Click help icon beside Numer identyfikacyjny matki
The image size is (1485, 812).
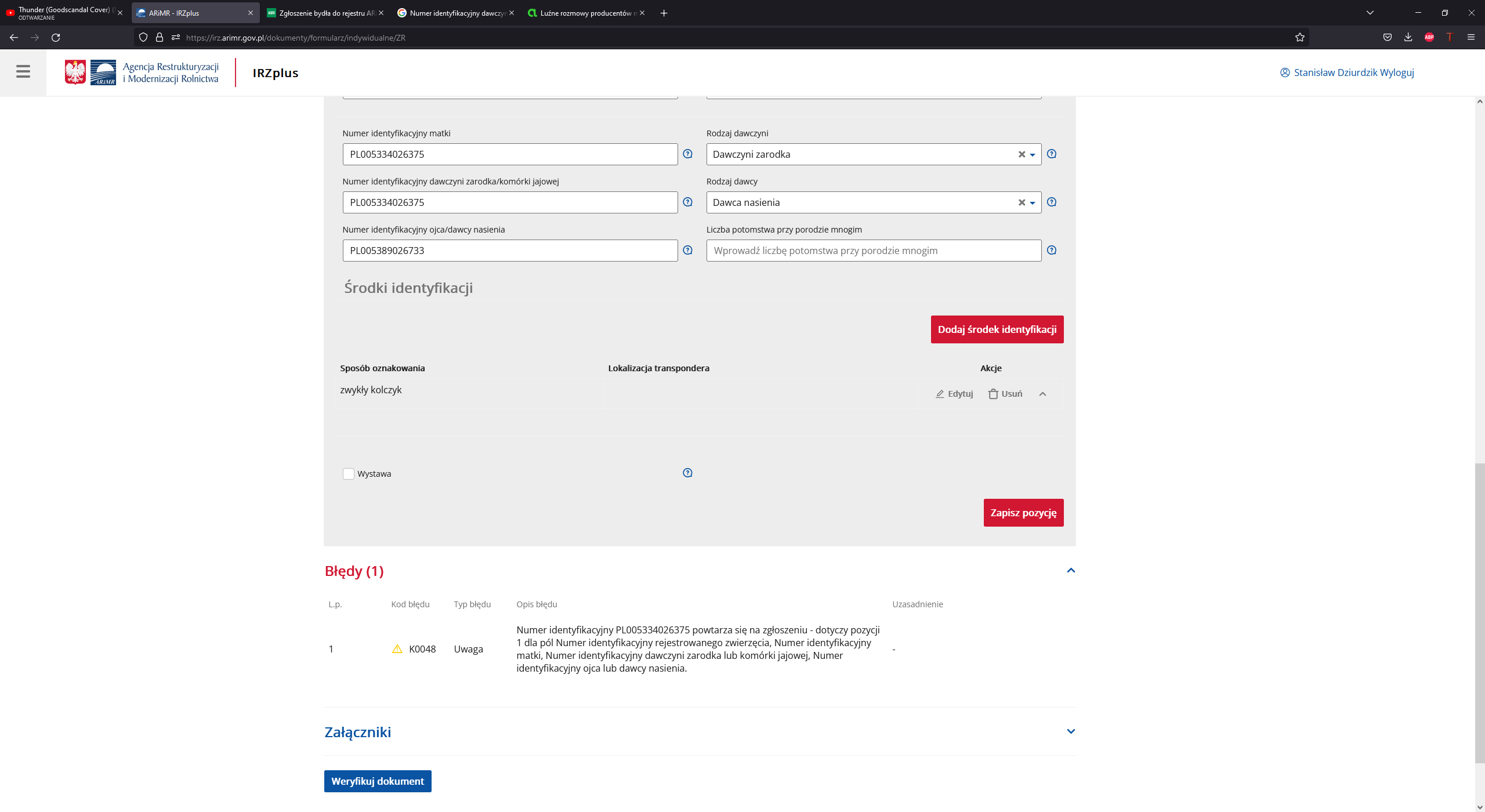click(x=687, y=154)
